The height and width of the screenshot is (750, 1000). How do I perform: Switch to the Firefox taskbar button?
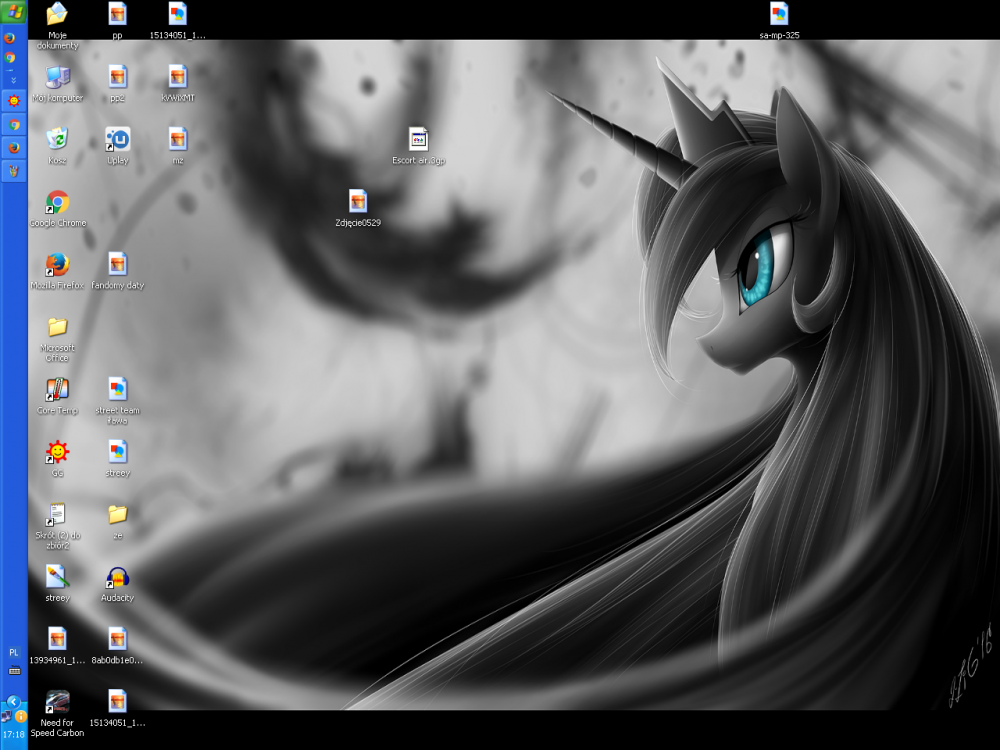point(13,148)
